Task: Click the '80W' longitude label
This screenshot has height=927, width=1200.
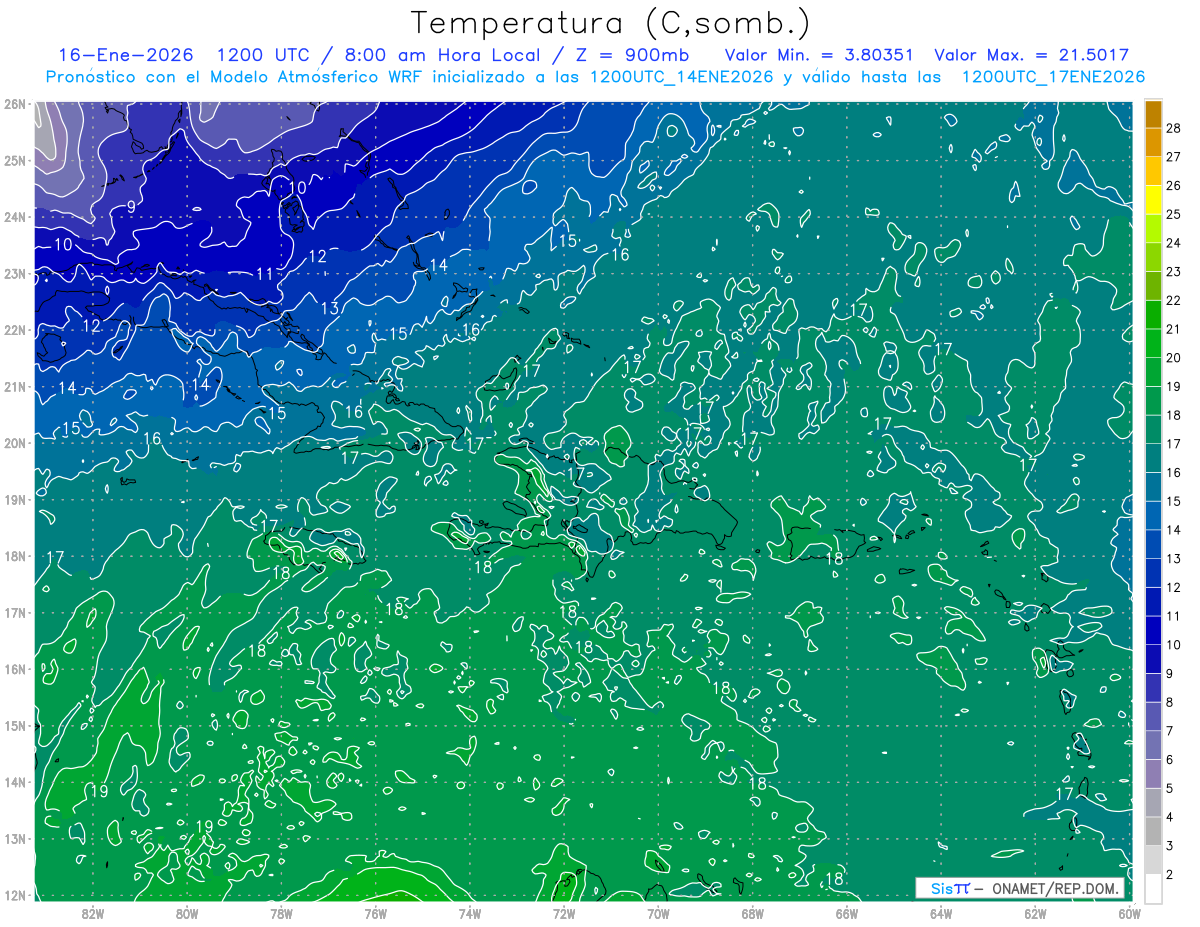Action: (187, 913)
